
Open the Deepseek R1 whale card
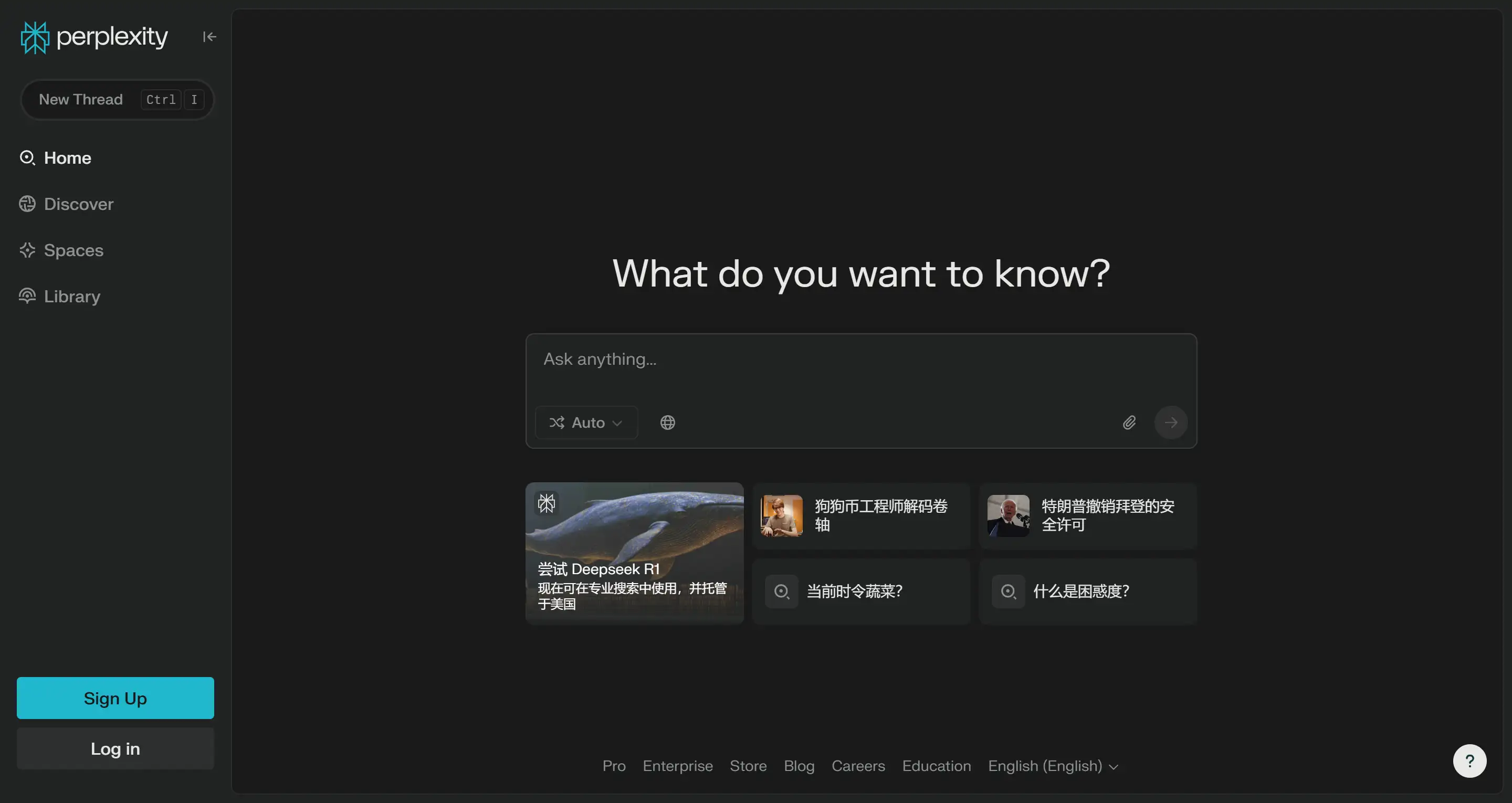tap(635, 553)
